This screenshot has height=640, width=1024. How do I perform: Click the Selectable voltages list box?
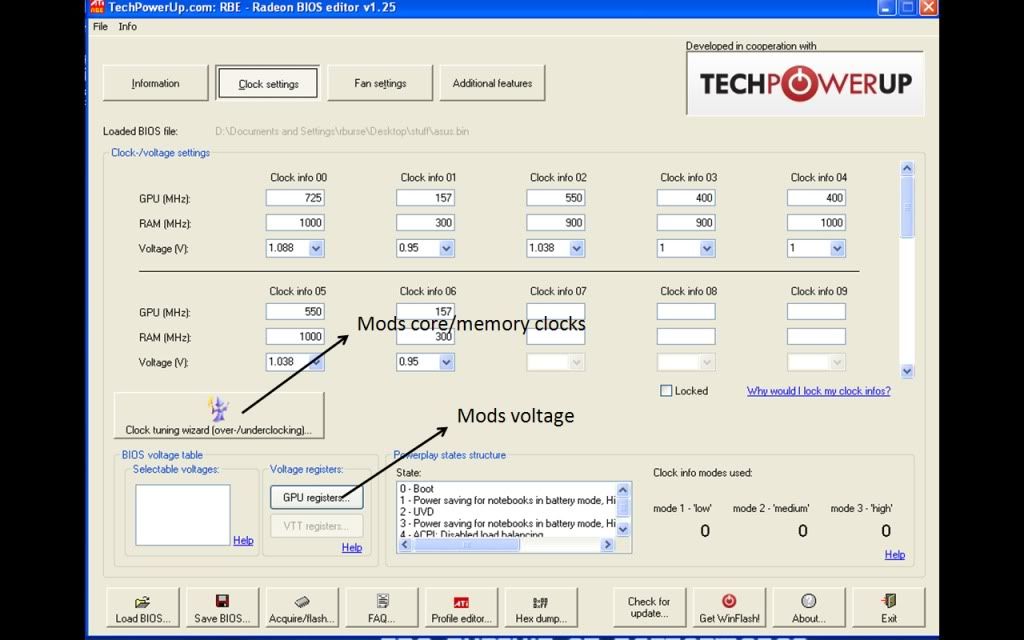[183, 515]
